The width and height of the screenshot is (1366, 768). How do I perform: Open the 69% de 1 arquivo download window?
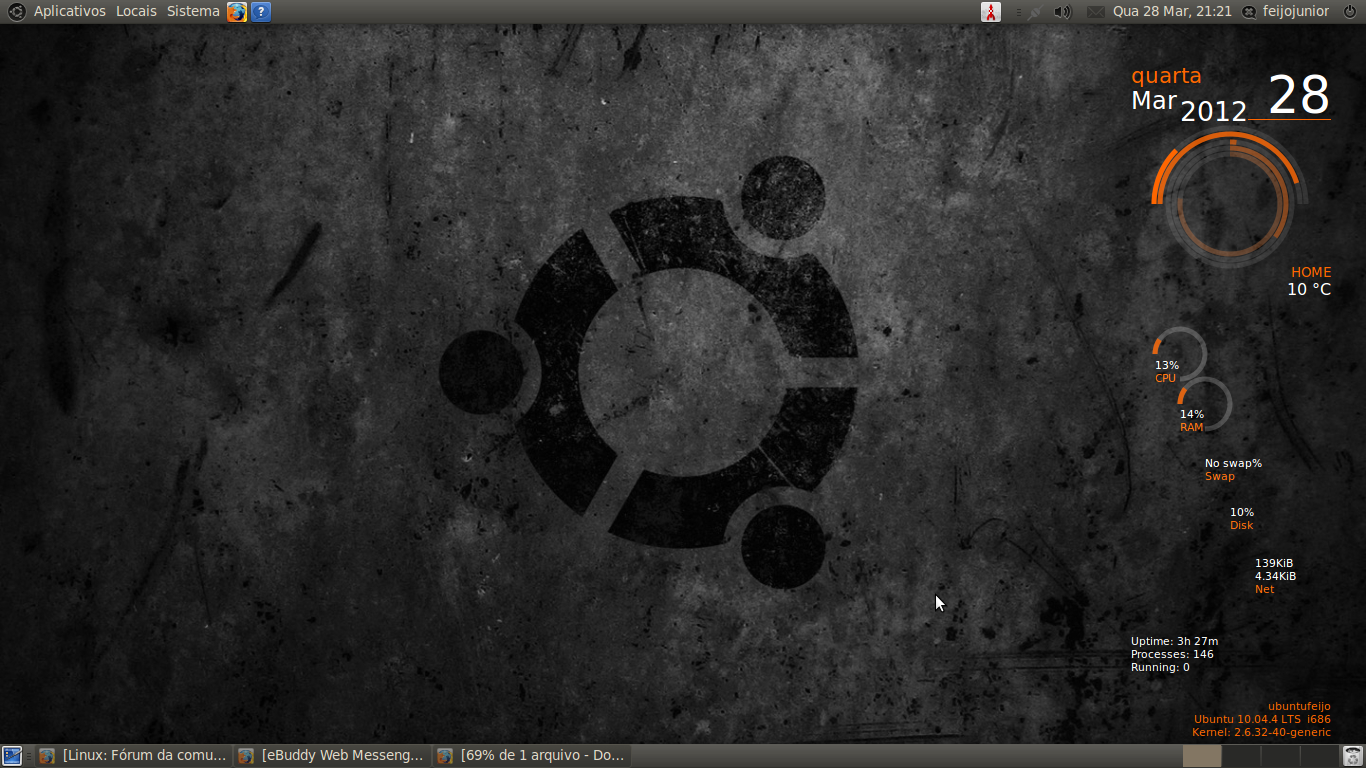[x=531, y=756]
